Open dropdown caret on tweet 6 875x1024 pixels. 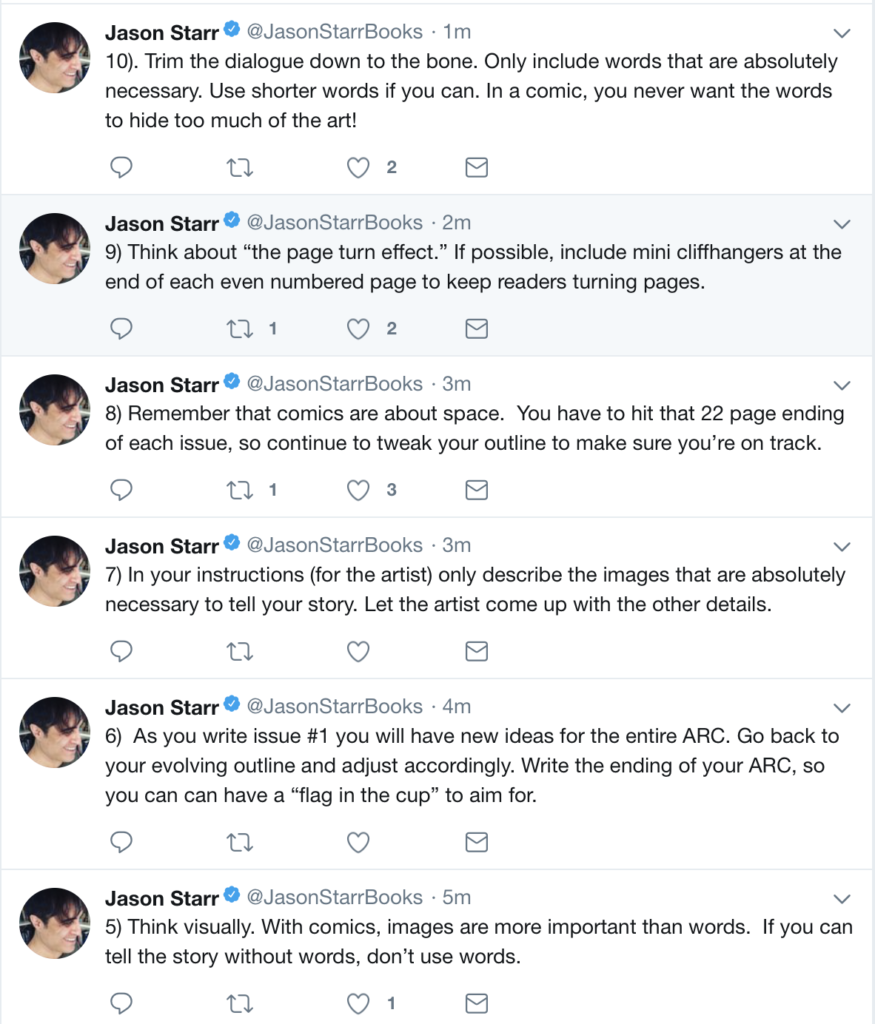[x=842, y=708]
